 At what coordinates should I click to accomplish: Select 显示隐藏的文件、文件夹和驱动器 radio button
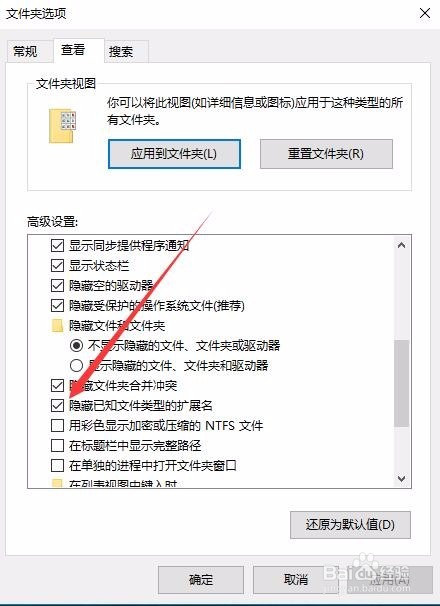[76, 365]
